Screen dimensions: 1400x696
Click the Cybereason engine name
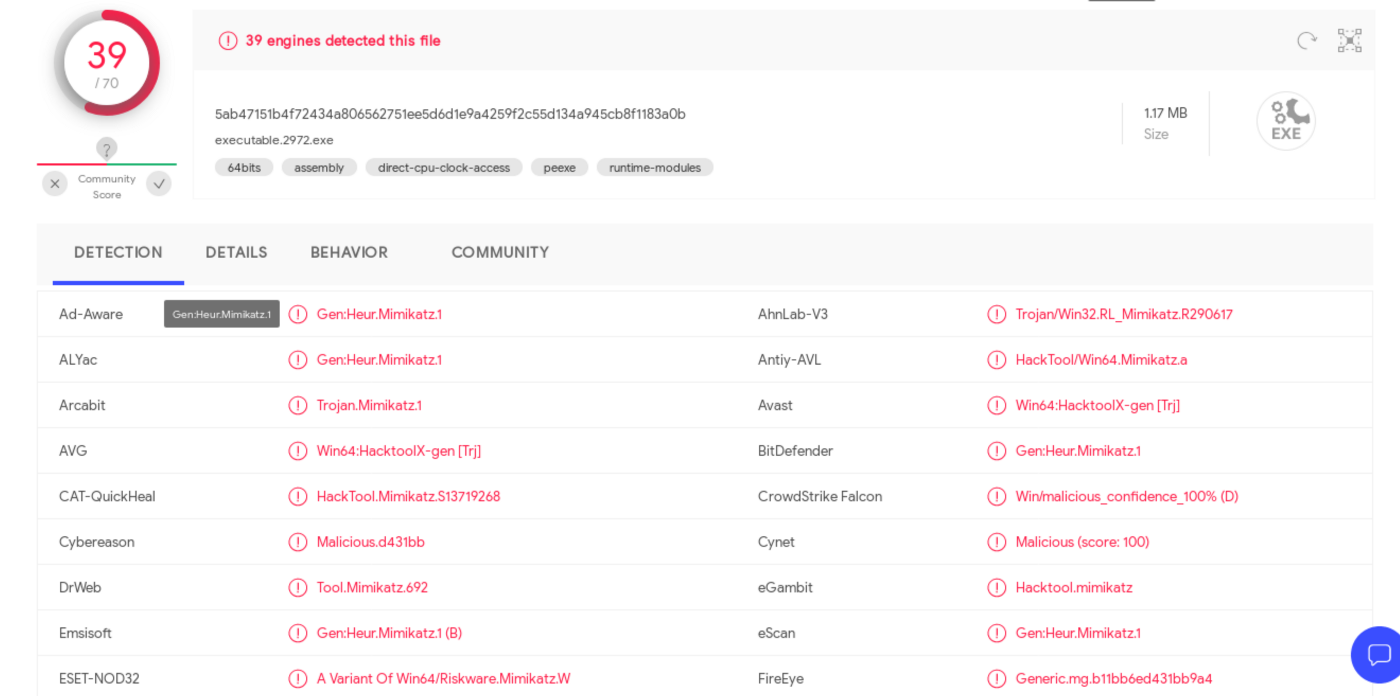[96, 542]
